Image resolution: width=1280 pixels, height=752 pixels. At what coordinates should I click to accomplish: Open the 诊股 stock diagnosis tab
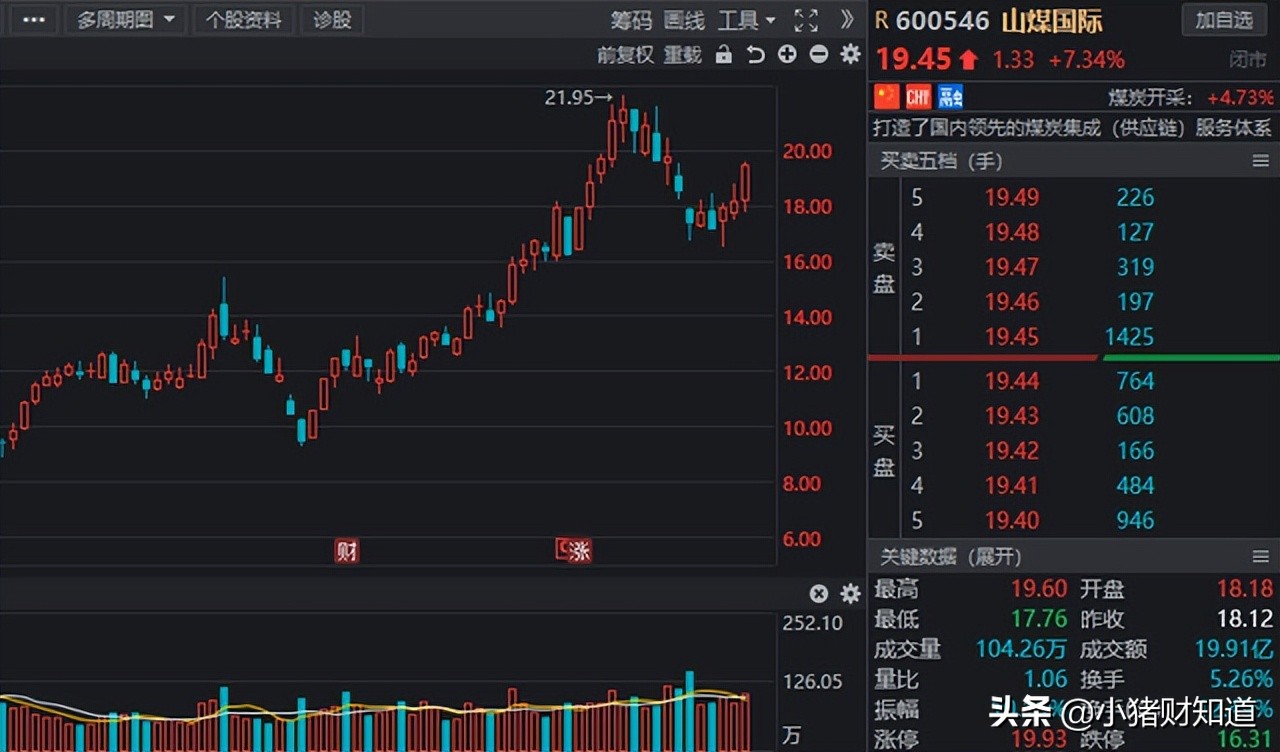pos(331,20)
